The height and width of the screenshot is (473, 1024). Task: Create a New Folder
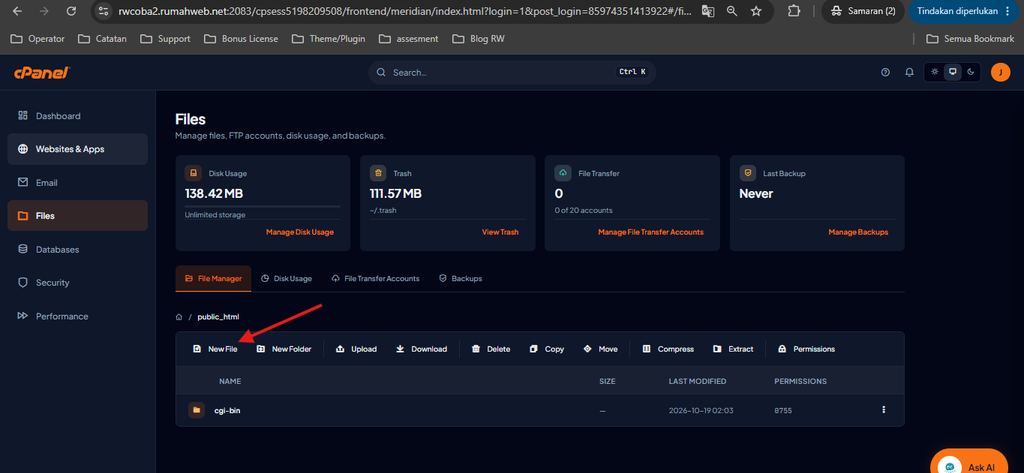pyautogui.click(x=284, y=349)
